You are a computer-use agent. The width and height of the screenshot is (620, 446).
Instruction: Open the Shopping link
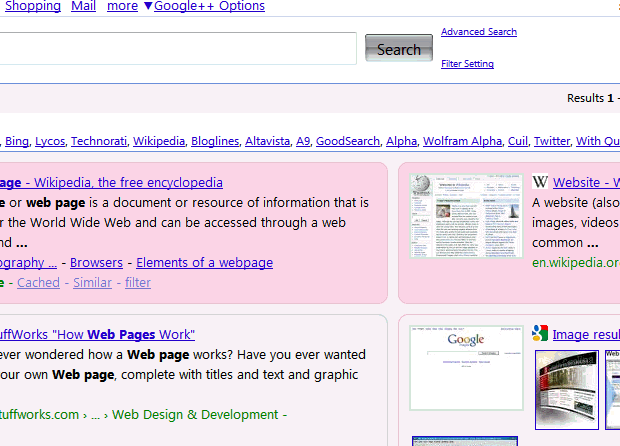pyautogui.click(x=32, y=6)
